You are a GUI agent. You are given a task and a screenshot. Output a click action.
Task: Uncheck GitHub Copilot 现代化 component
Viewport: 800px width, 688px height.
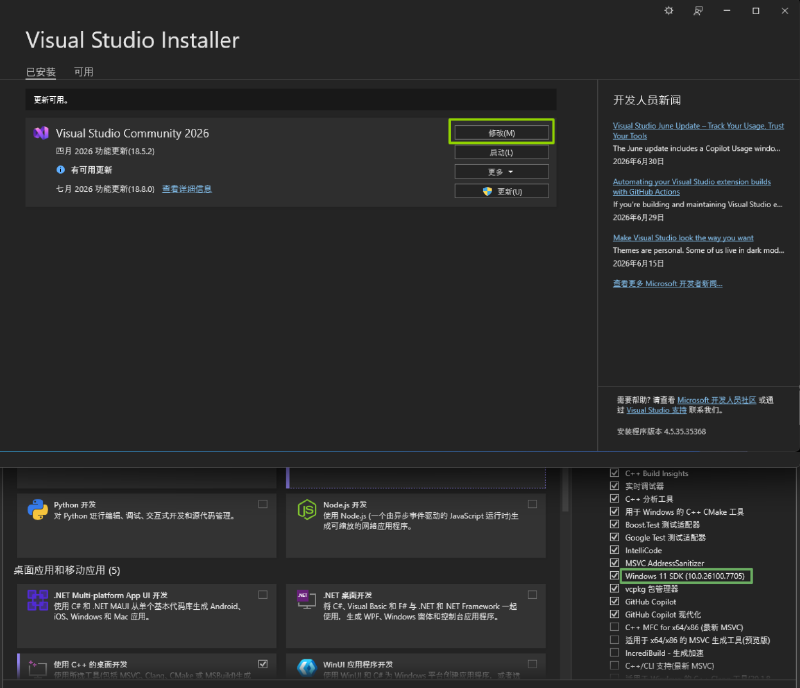click(x=614, y=614)
